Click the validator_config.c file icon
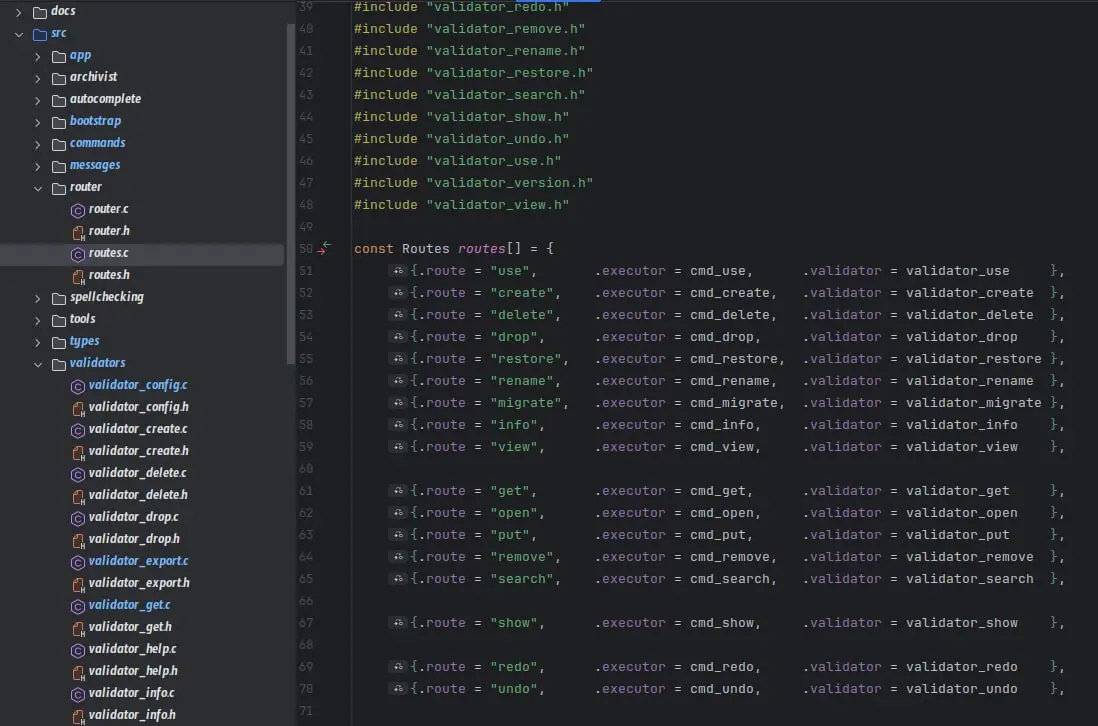The image size is (1098, 726). point(78,386)
